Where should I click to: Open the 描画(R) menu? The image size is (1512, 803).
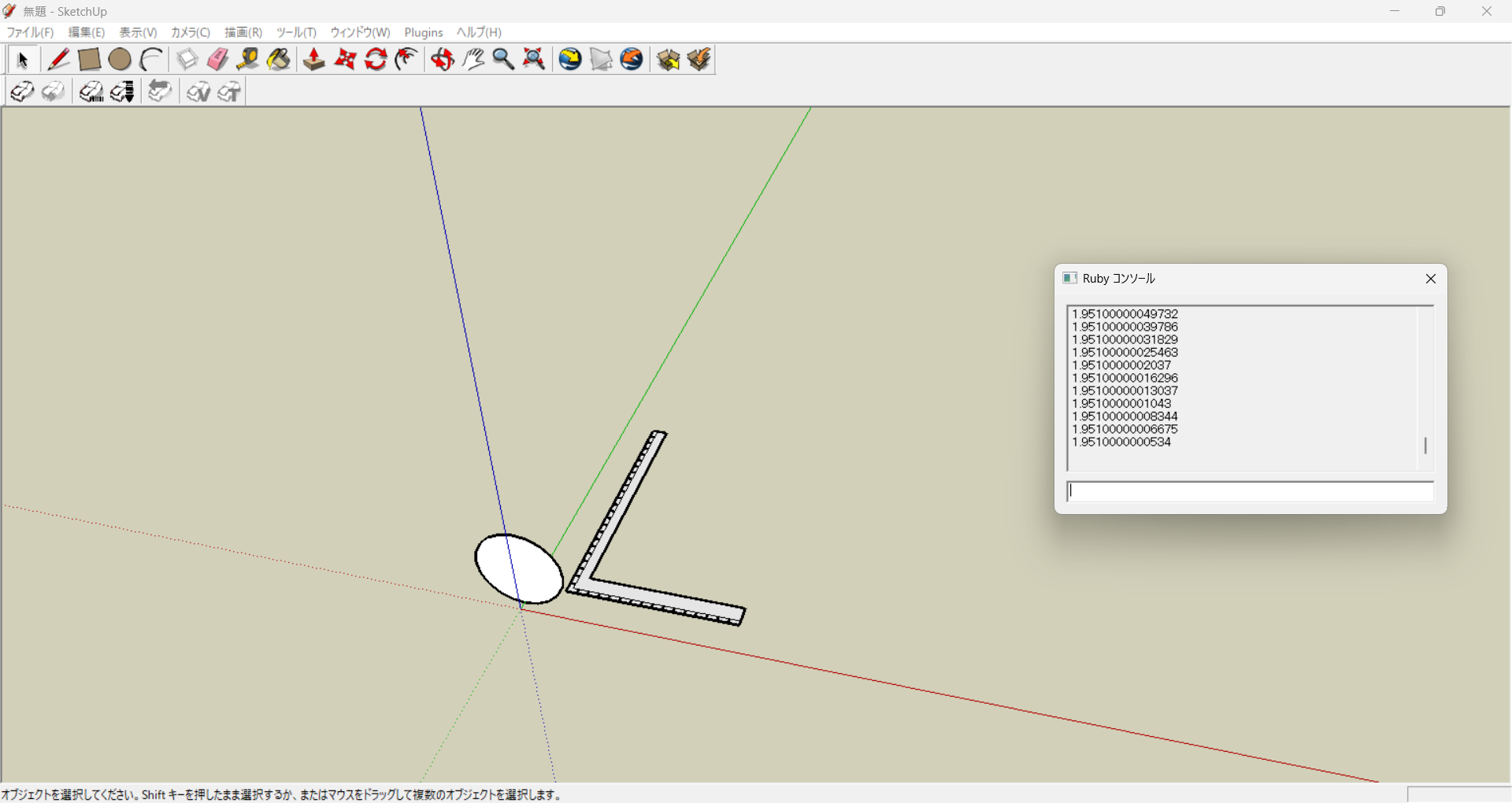[x=243, y=32]
